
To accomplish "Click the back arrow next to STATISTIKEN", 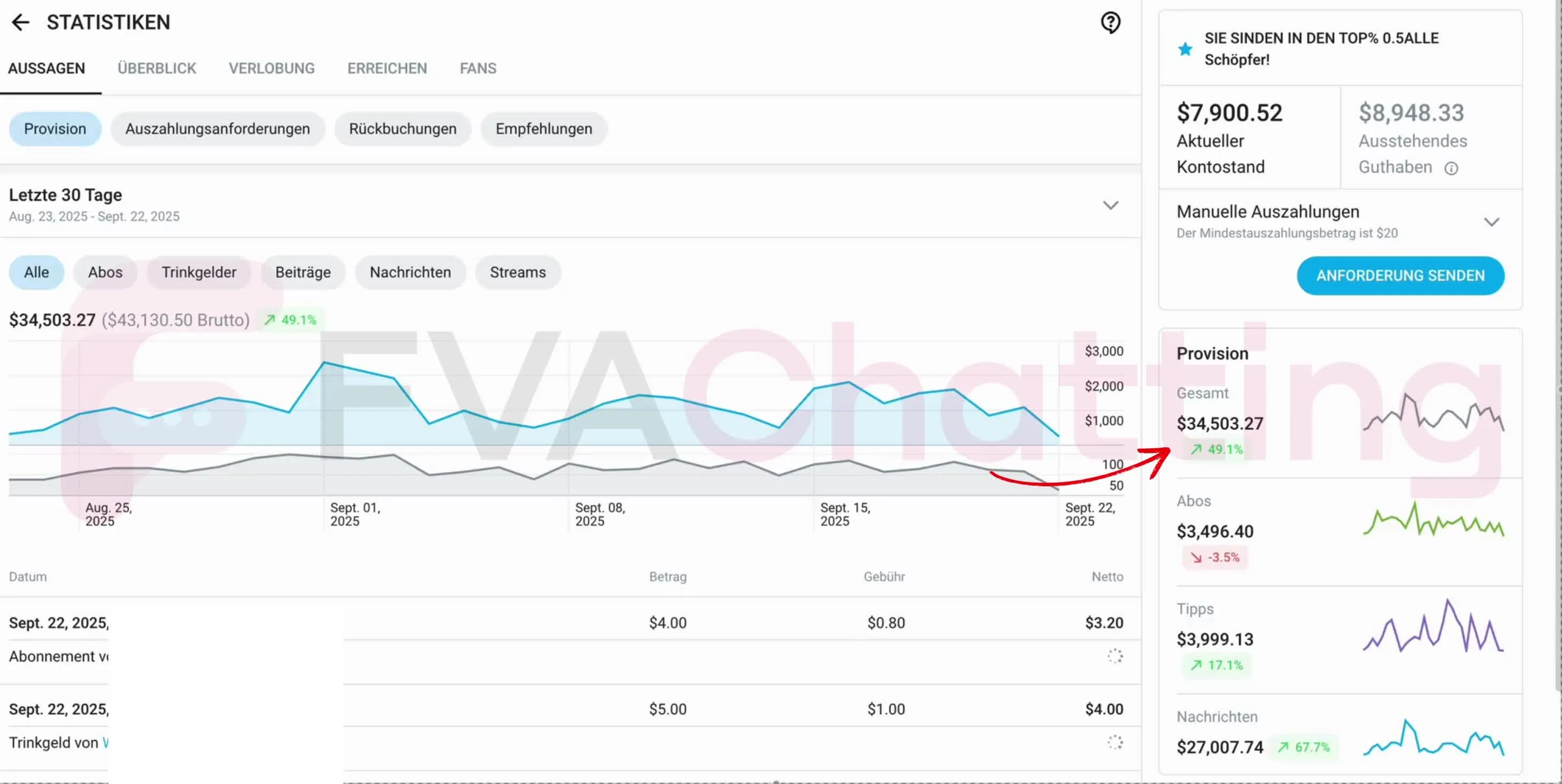I will (x=20, y=23).
